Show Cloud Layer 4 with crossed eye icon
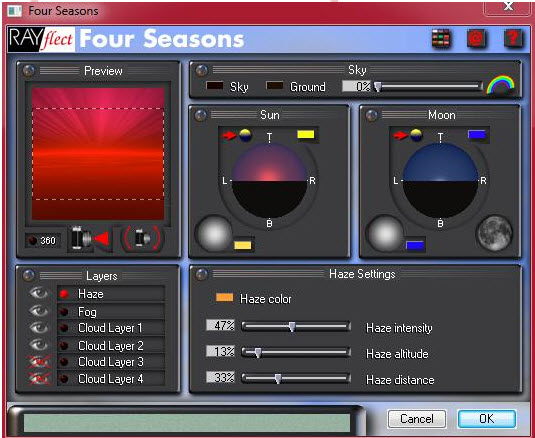 (x=39, y=379)
